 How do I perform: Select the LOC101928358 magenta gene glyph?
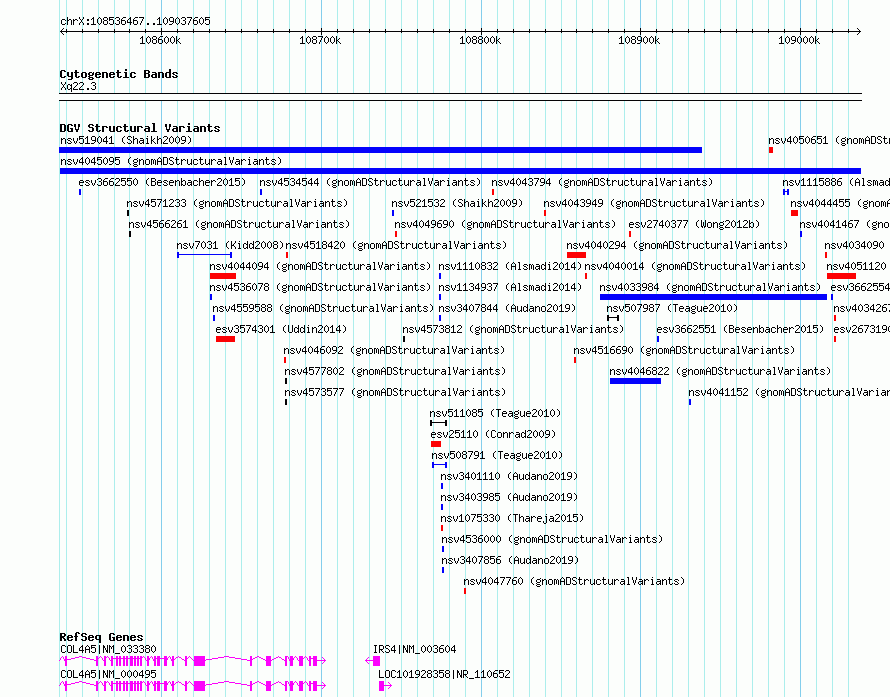[x=385, y=686]
